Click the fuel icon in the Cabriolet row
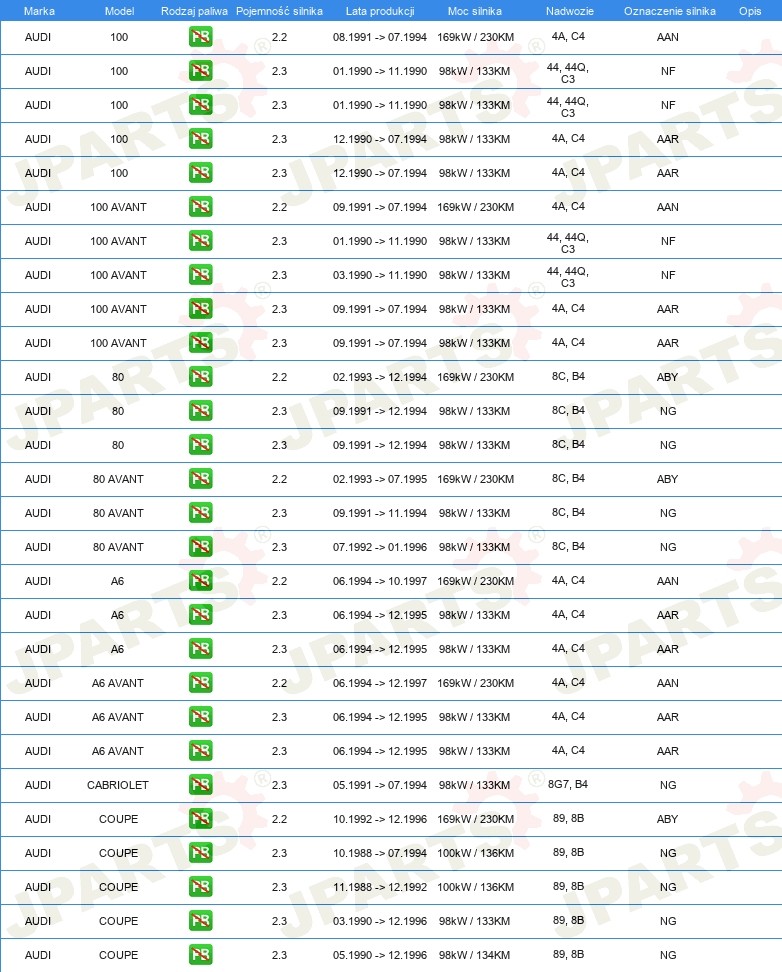The image size is (782, 972). tap(200, 785)
